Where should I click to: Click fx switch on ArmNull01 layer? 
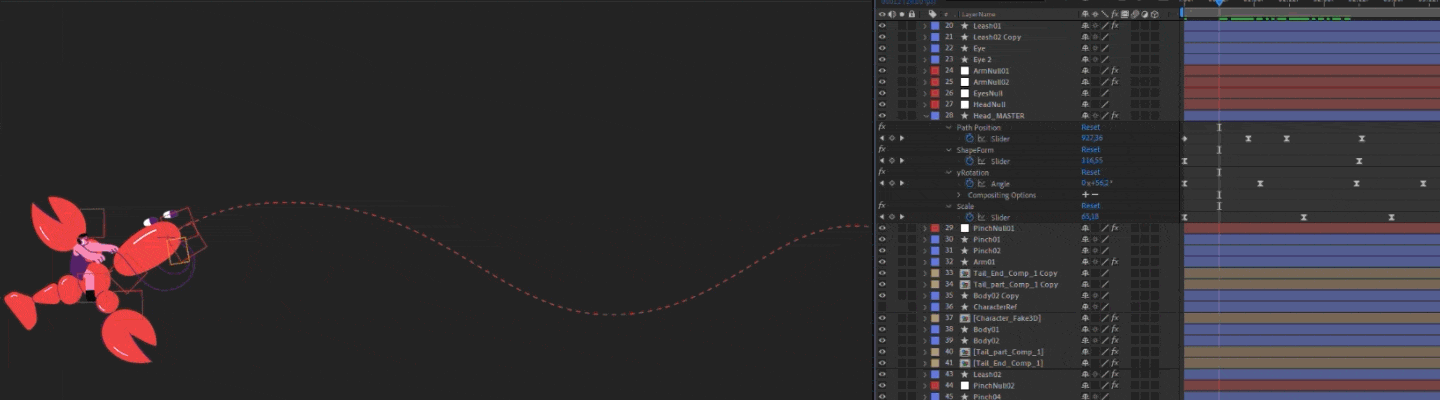click(1114, 70)
